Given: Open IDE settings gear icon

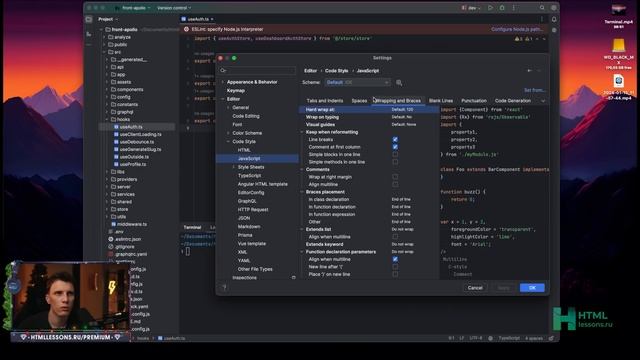Looking at the screenshot, I should pyautogui.click(x=553, y=8).
